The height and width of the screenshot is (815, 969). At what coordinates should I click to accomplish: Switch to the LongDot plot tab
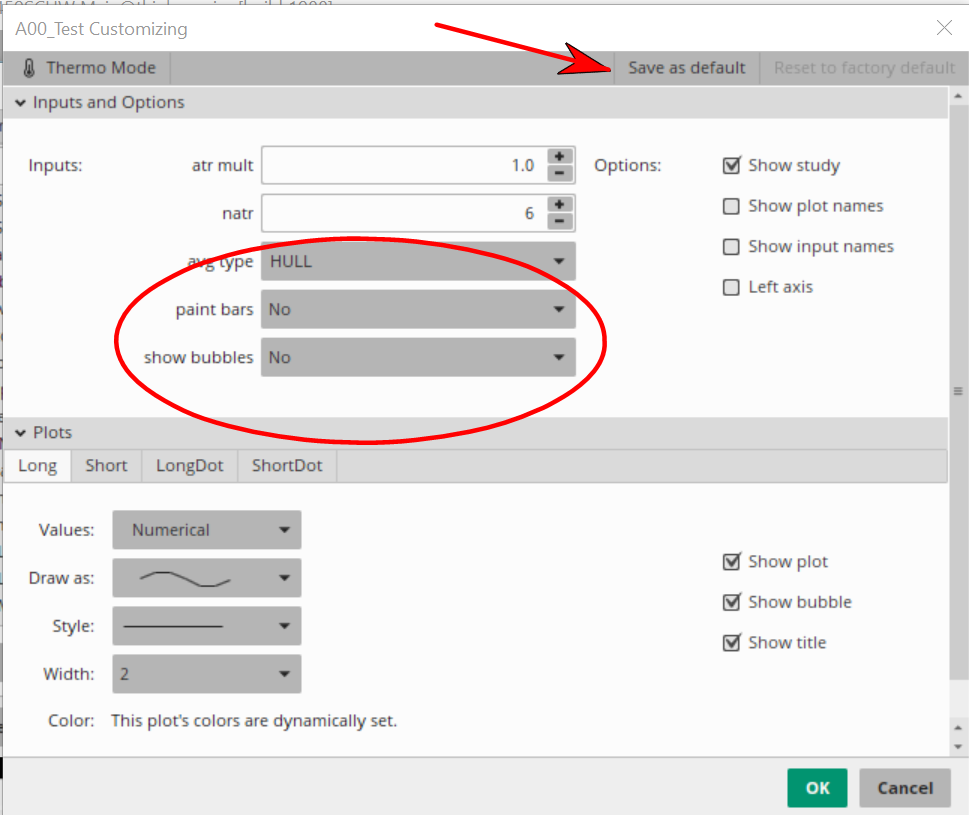tap(189, 465)
